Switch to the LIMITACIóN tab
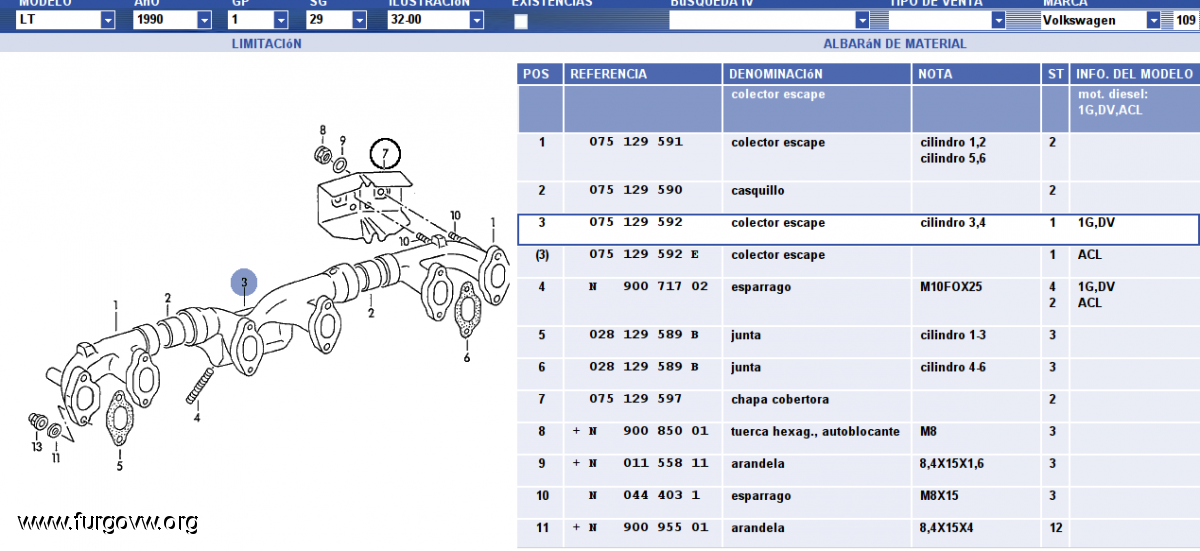 (x=266, y=44)
